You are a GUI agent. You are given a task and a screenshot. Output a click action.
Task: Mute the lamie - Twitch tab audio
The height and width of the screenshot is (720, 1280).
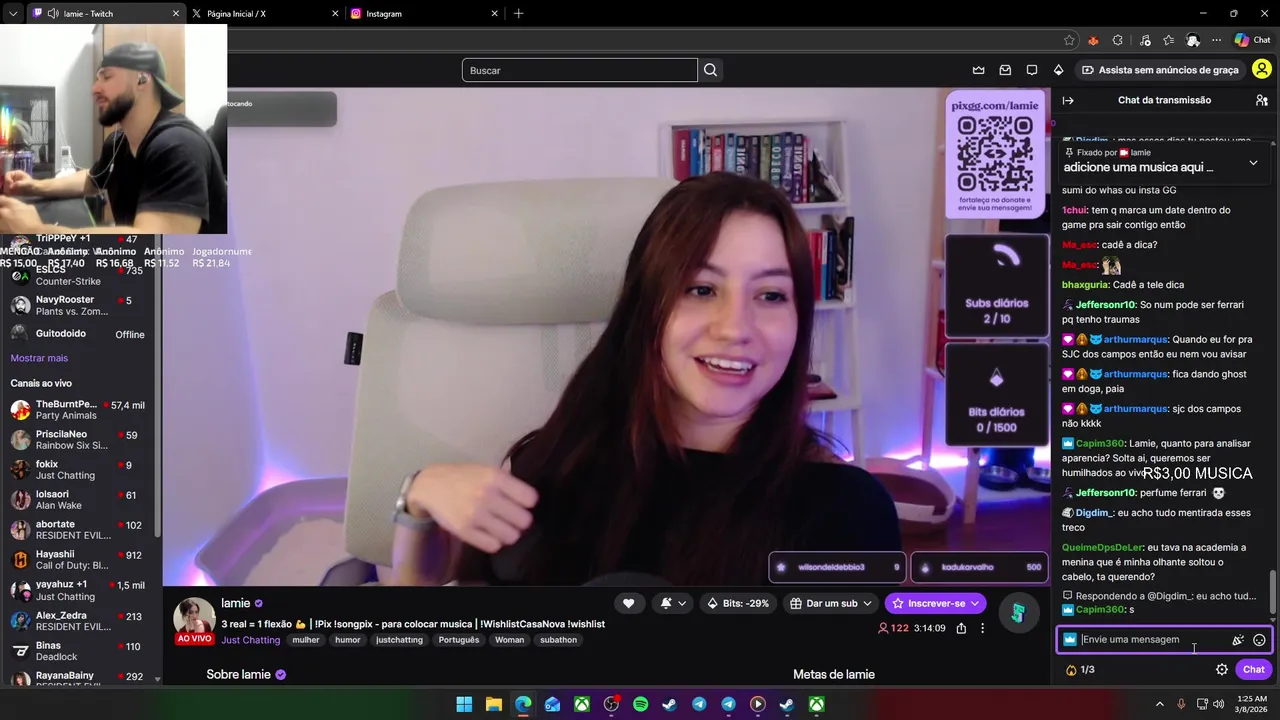pyautogui.click(x=53, y=14)
